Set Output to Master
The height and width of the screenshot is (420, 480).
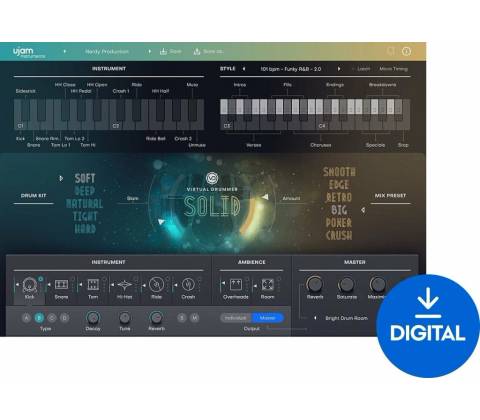(x=267, y=318)
